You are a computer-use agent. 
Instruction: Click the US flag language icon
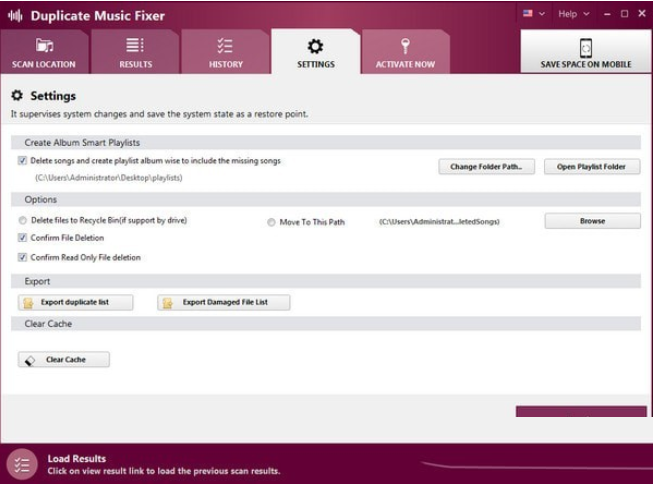(528, 13)
